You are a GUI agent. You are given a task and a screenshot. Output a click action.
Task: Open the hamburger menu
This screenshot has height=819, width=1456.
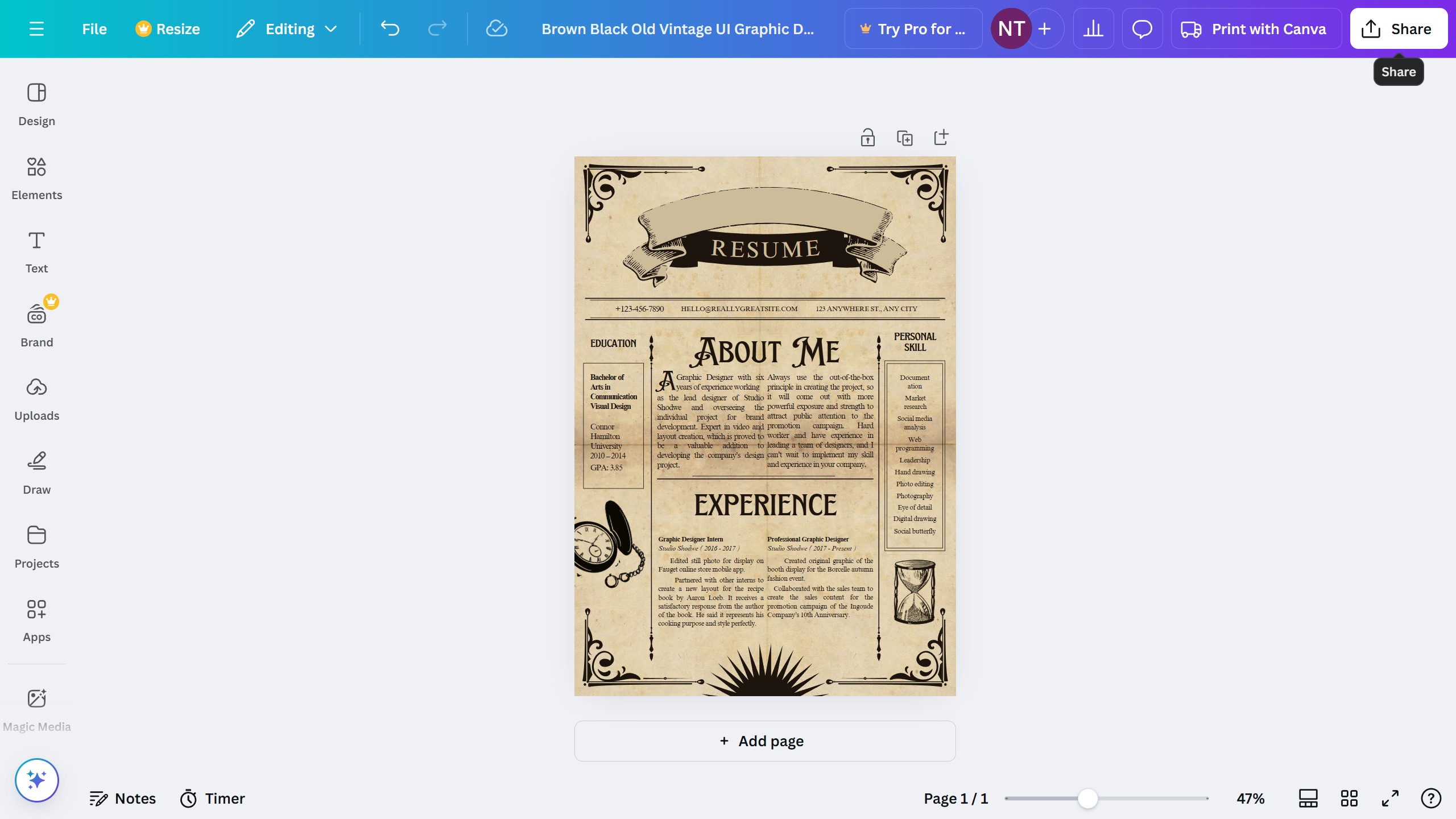(x=36, y=28)
